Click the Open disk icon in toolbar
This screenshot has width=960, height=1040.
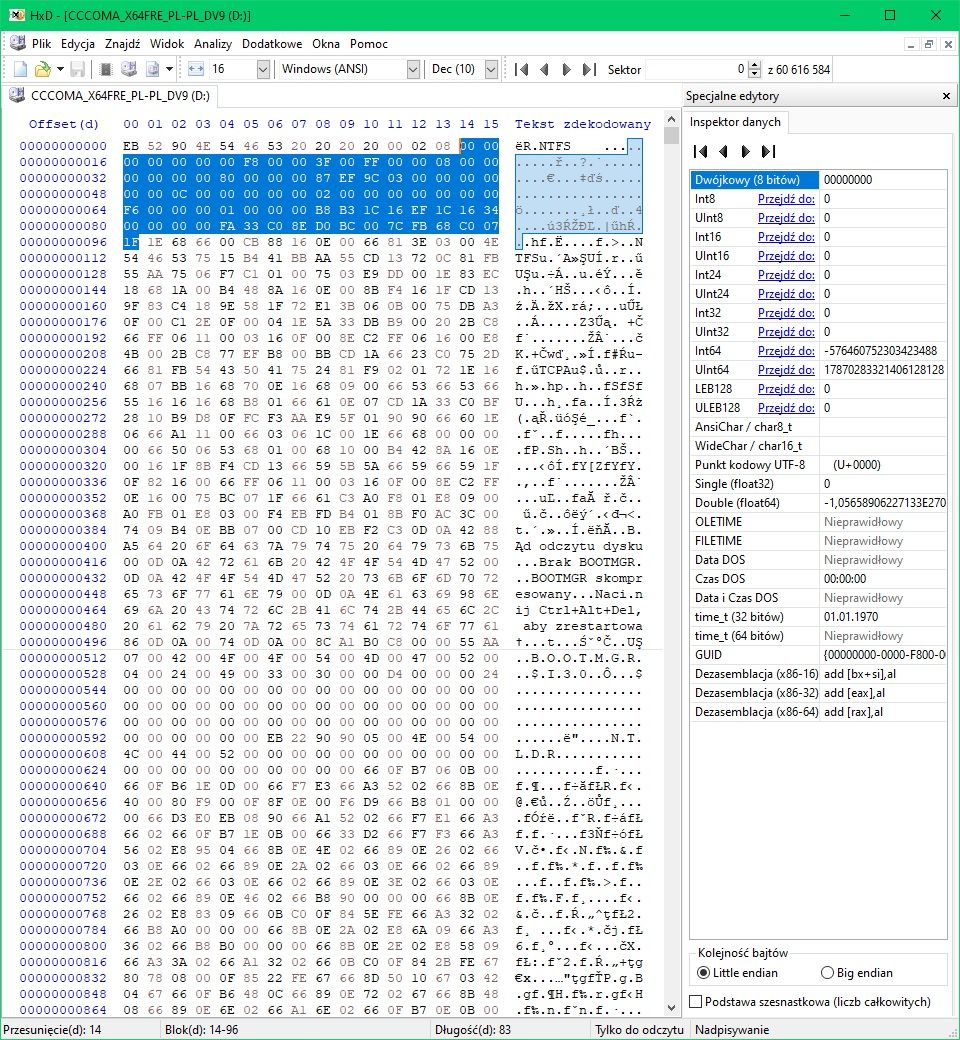click(129, 69)
